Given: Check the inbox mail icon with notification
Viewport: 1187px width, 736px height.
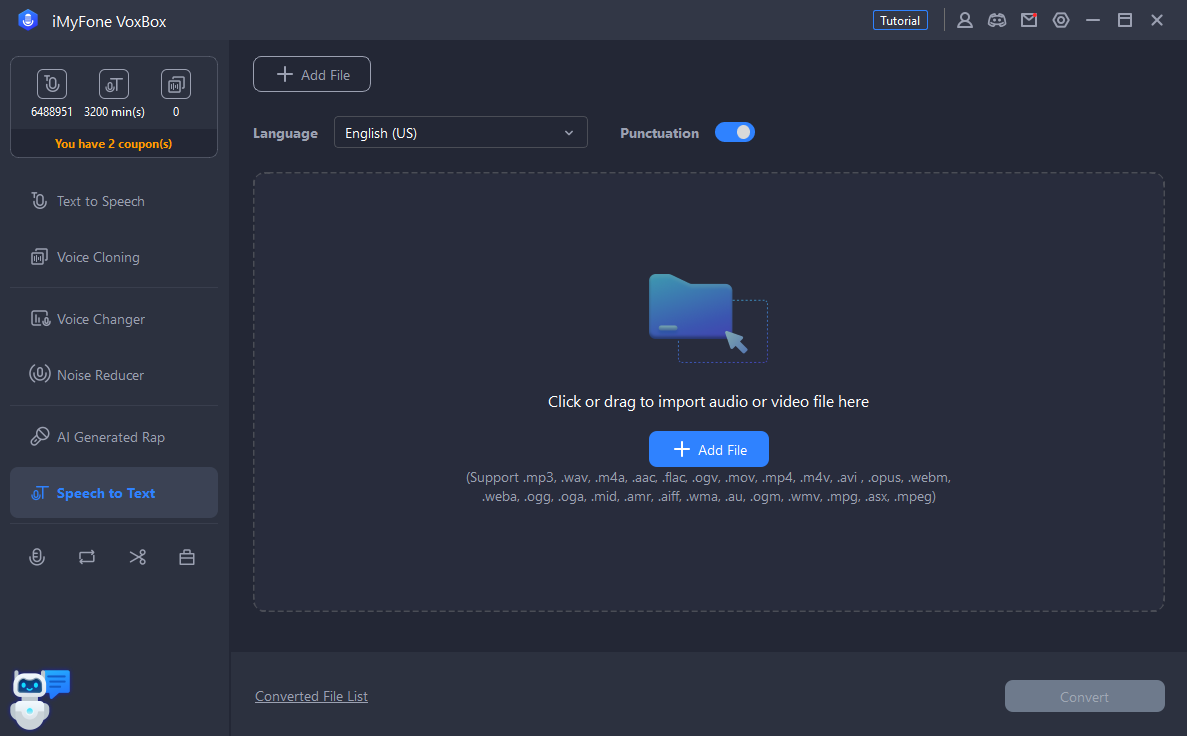Looking at the screenshot, I should 1029,20.
